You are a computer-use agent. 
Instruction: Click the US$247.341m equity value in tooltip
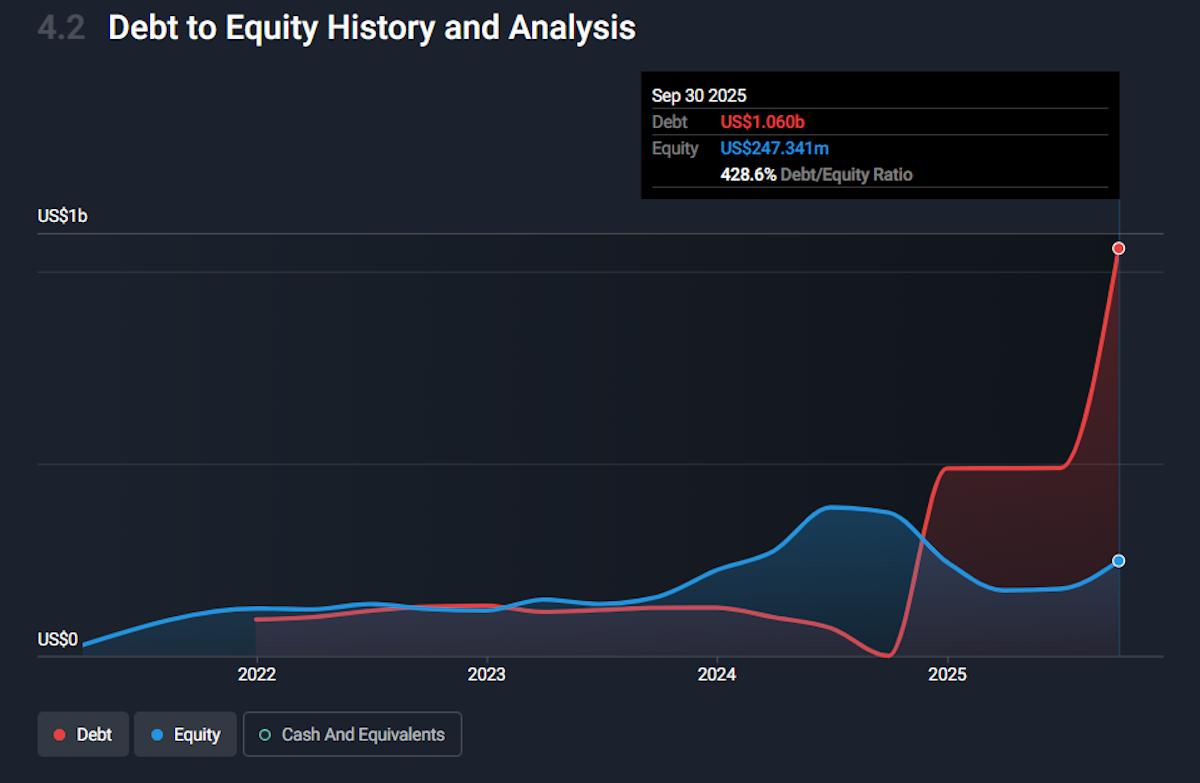774,148
